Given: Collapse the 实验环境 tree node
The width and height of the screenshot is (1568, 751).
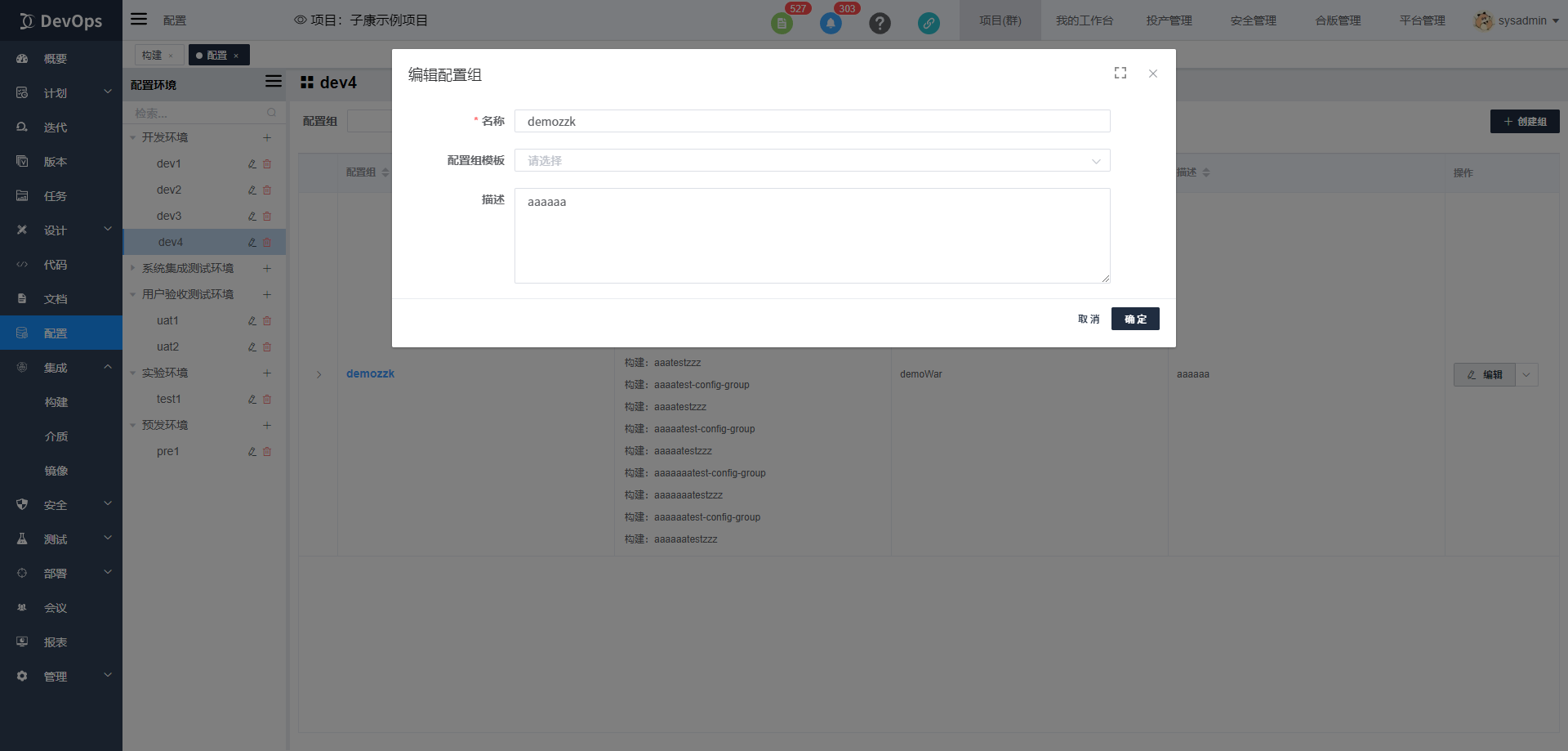Looking at the screenshot, I should pos(133,373).
